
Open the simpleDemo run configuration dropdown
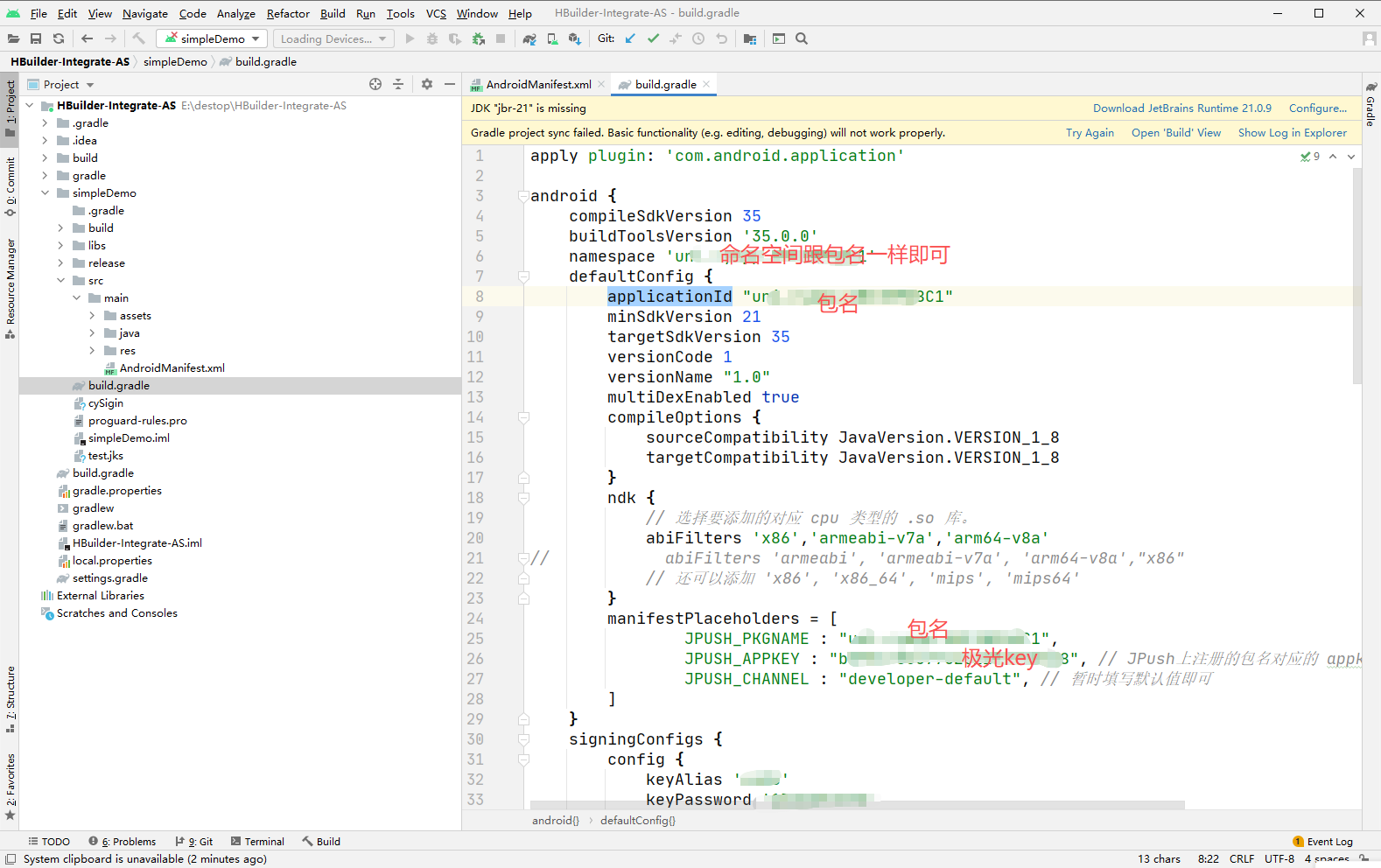pyautogui.click(x=212, y=38)
